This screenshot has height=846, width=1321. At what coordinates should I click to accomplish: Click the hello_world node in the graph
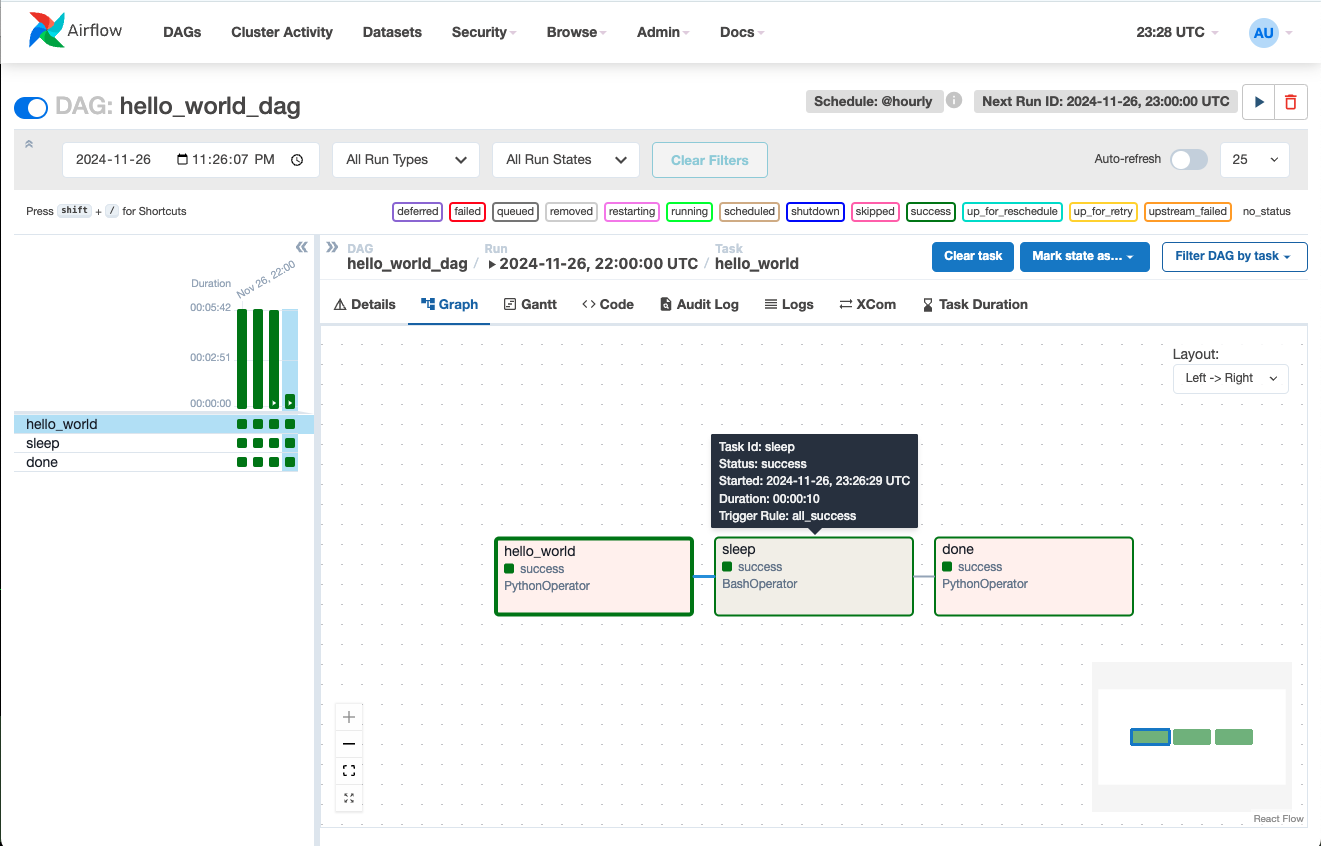[594, 576]
